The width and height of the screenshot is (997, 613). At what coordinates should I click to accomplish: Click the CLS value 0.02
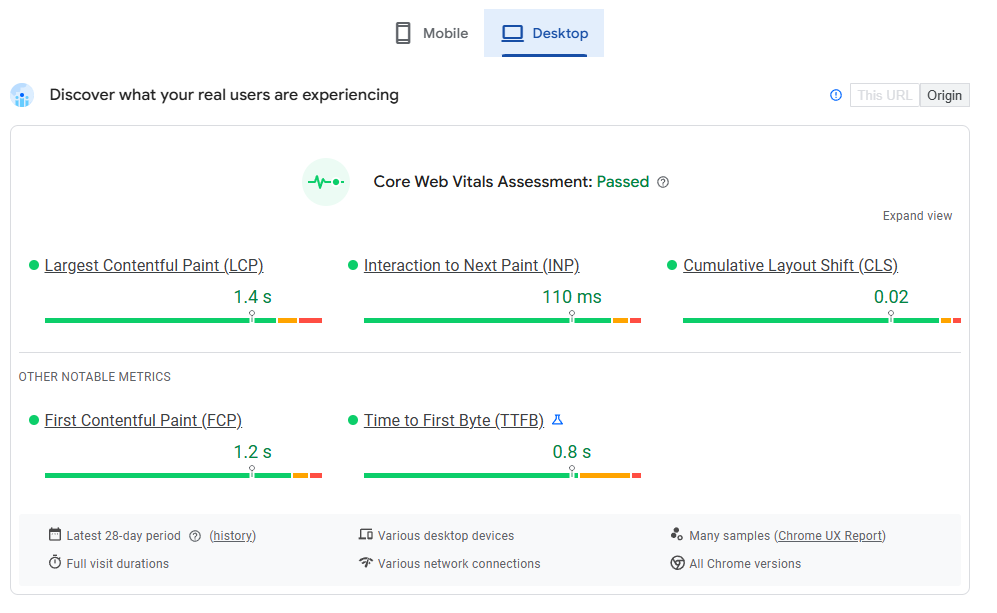pyautogui.click(x=891, y=297)
